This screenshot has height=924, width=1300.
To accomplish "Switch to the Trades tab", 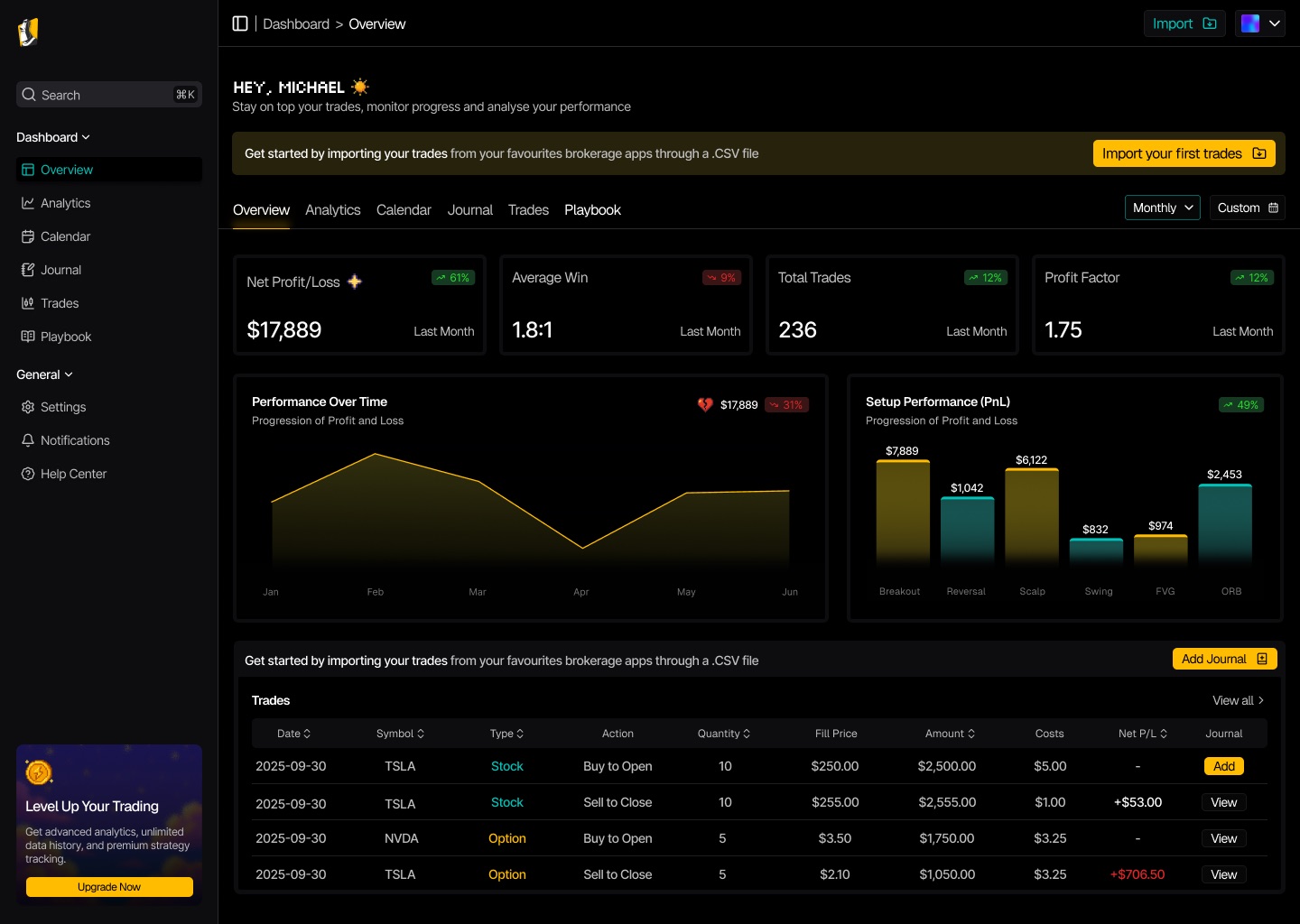I will click(x=528, y=210).
